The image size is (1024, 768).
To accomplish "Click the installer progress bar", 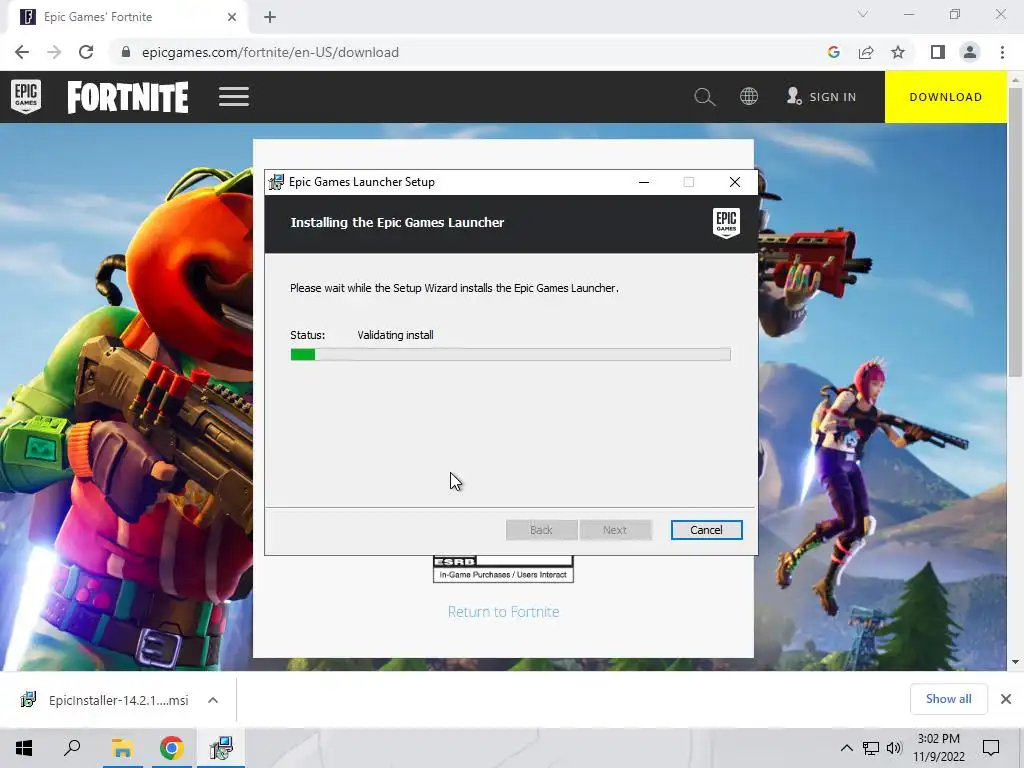I will point(511,355).
